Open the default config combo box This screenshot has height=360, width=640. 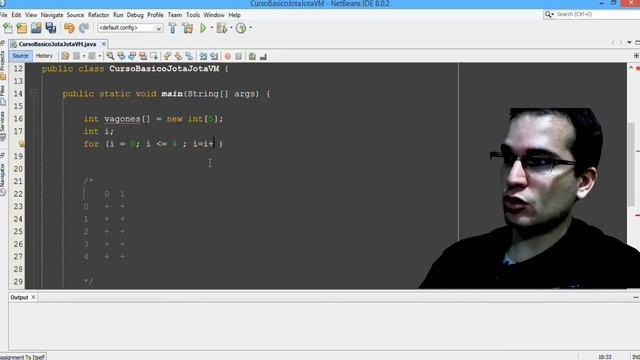pos(130,28)
